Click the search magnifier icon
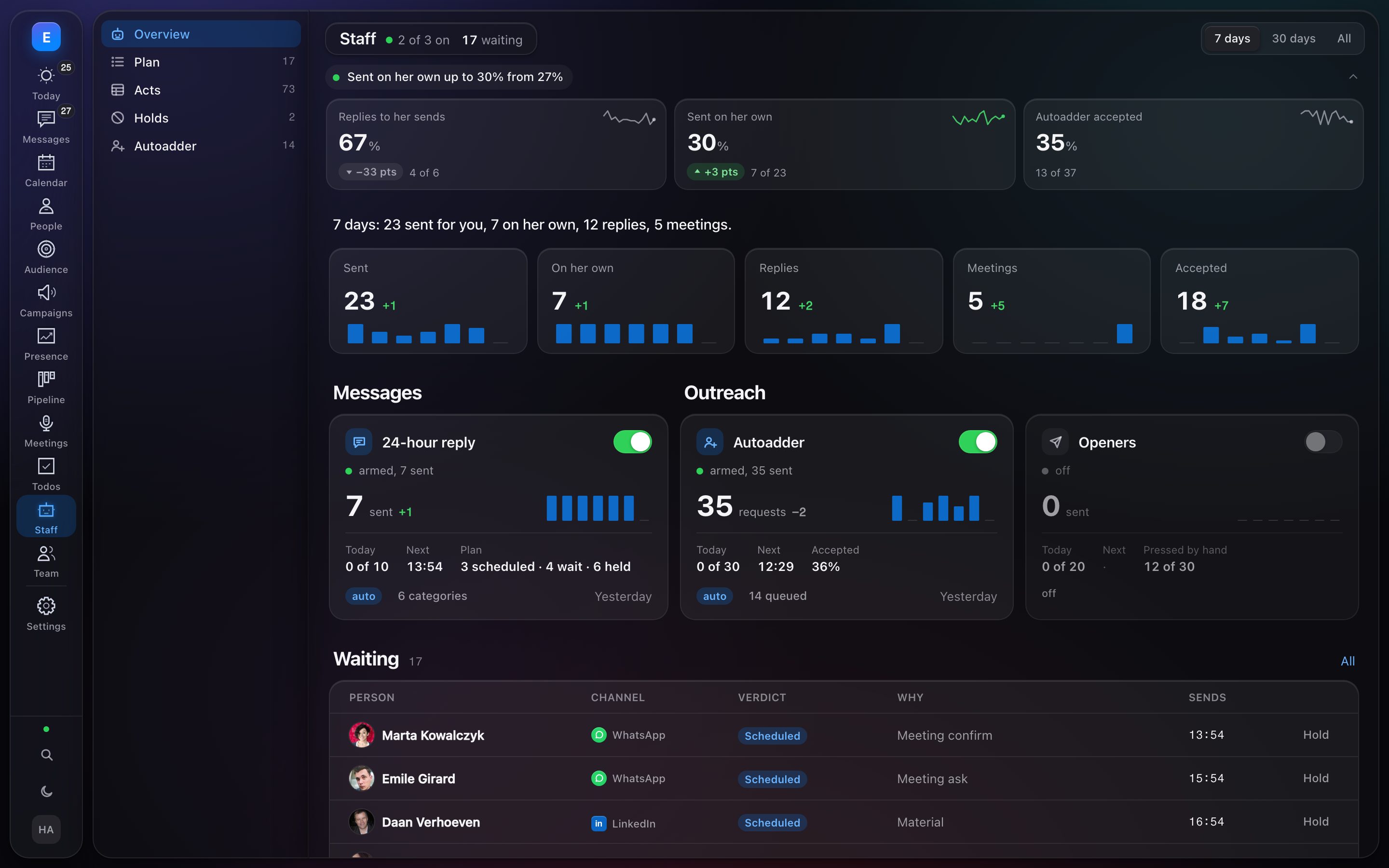Image resolution: width=1389 pixels, height=868 pixels. click(x=46, y=754)
